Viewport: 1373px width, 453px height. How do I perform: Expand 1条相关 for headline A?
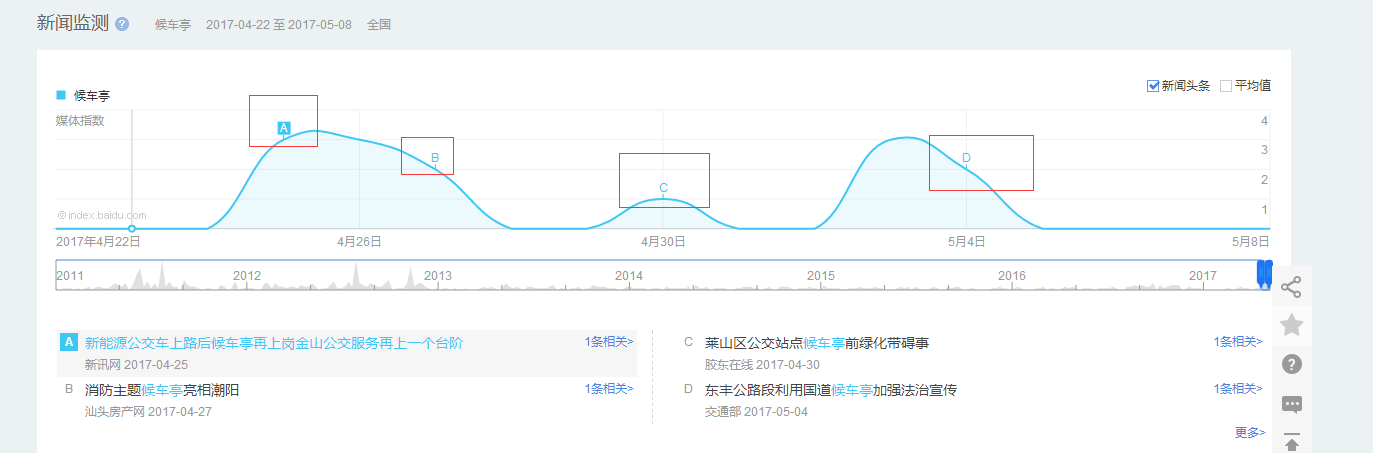(x=609, y=342)
